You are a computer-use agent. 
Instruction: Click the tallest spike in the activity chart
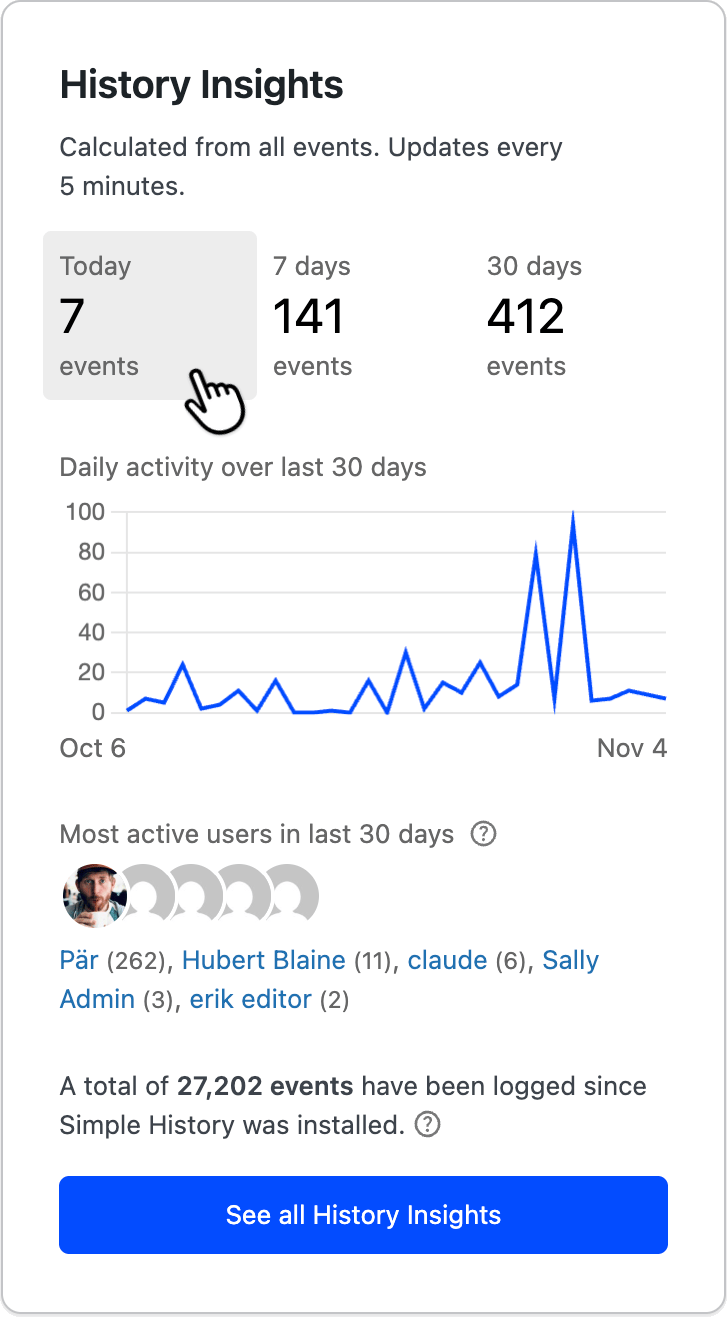click(x=571, y=512)
